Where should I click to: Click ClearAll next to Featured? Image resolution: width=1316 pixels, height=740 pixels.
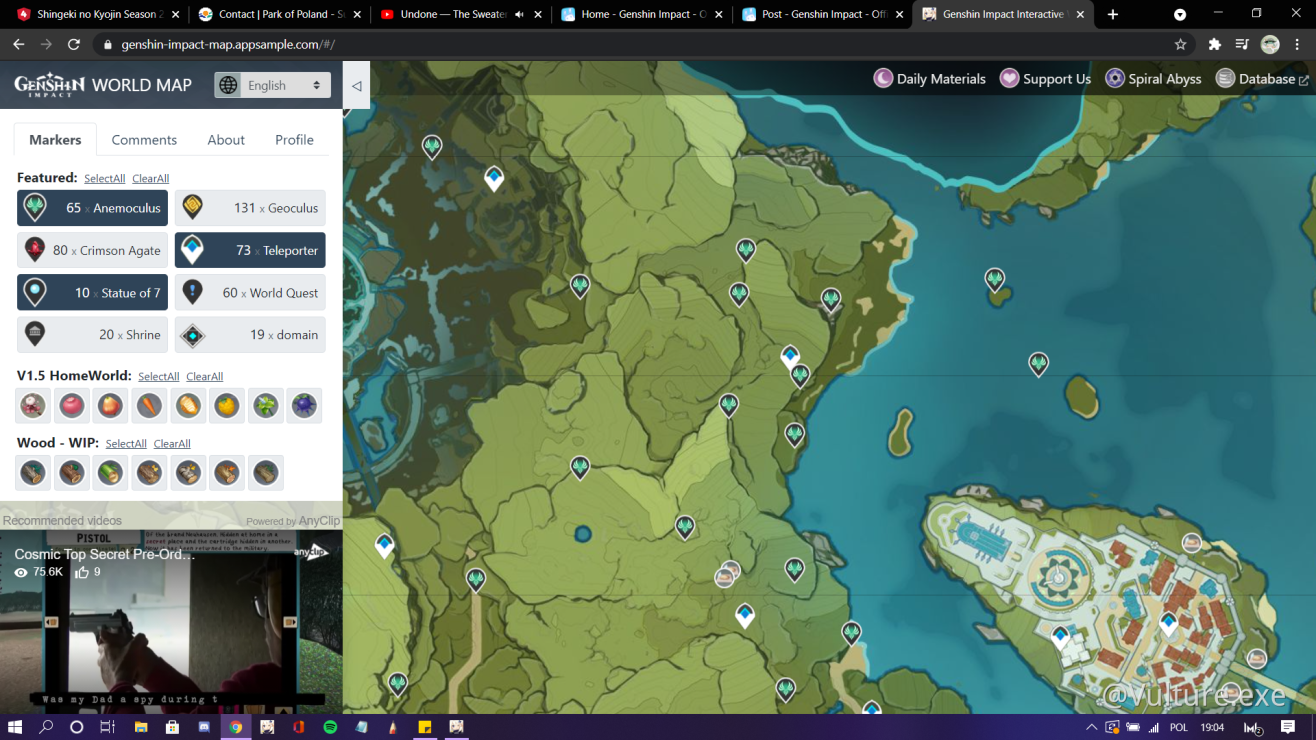(x=151, y=179)
